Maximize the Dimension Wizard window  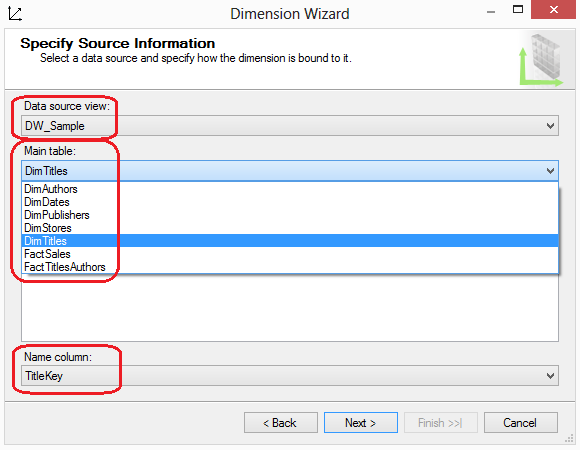pos(518,10)
